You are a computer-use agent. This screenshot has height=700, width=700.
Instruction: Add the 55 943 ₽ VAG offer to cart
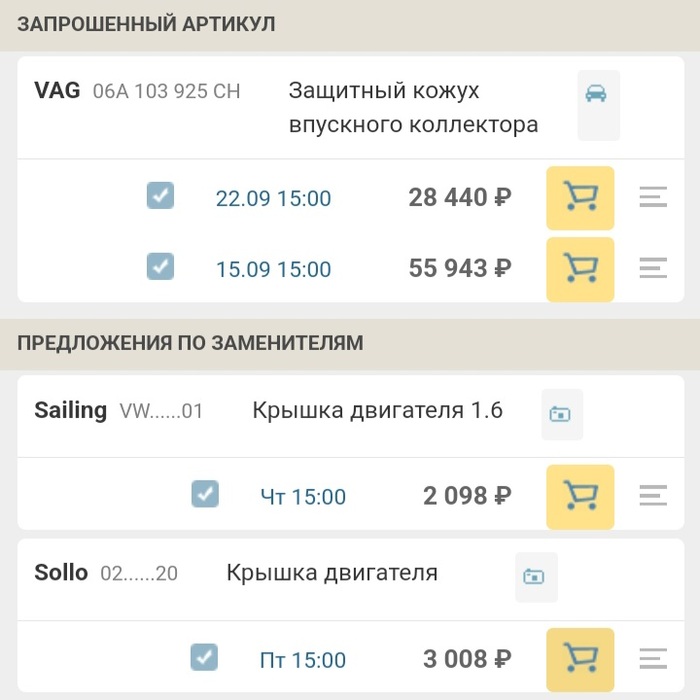point(580,269)
